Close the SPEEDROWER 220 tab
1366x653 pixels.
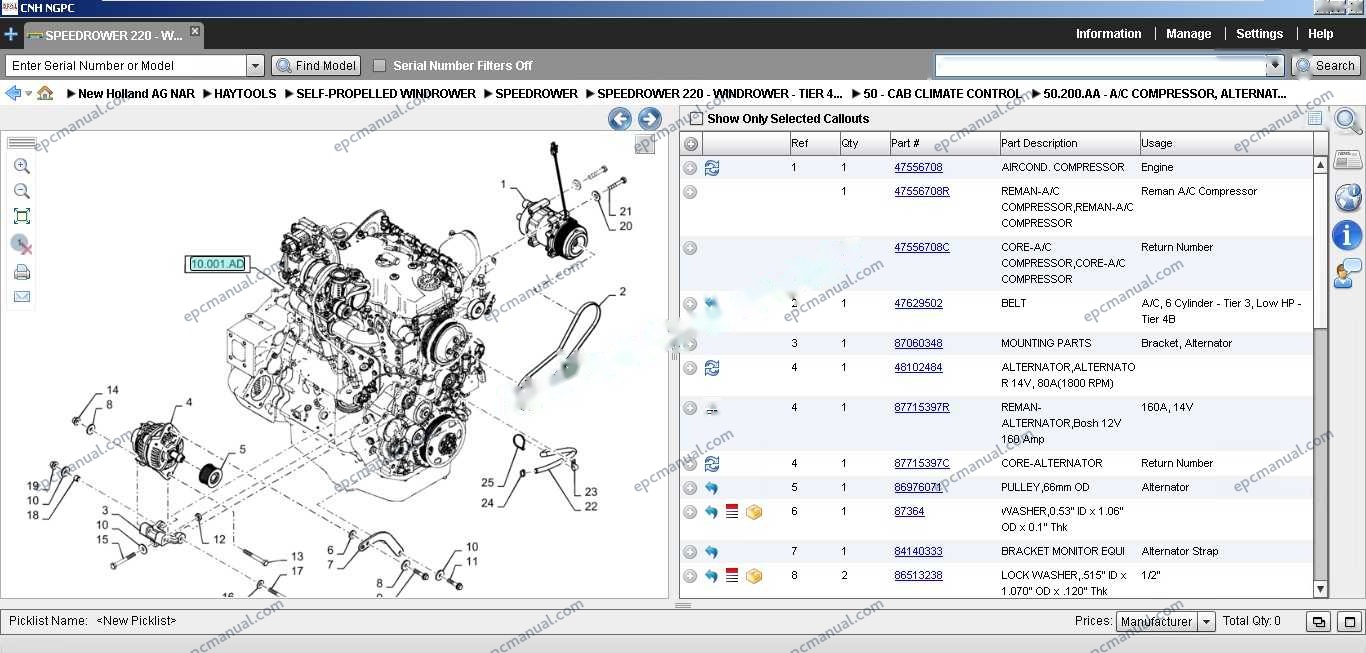[x=195, y=32]
